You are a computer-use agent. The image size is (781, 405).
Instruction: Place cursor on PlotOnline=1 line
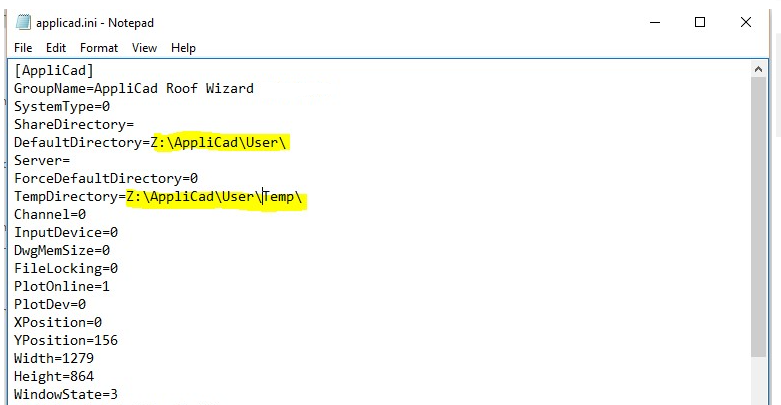click(x=62, y=286)
